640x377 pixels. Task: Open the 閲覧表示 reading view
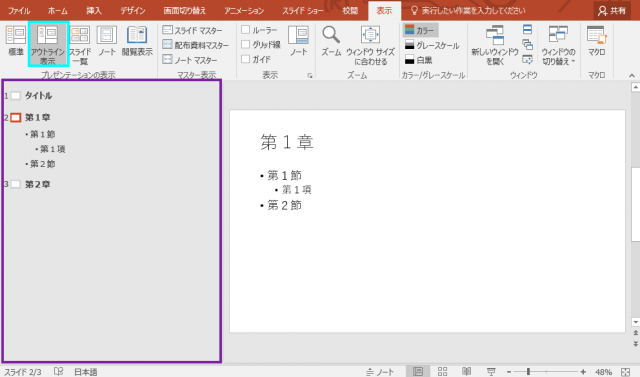137,41
